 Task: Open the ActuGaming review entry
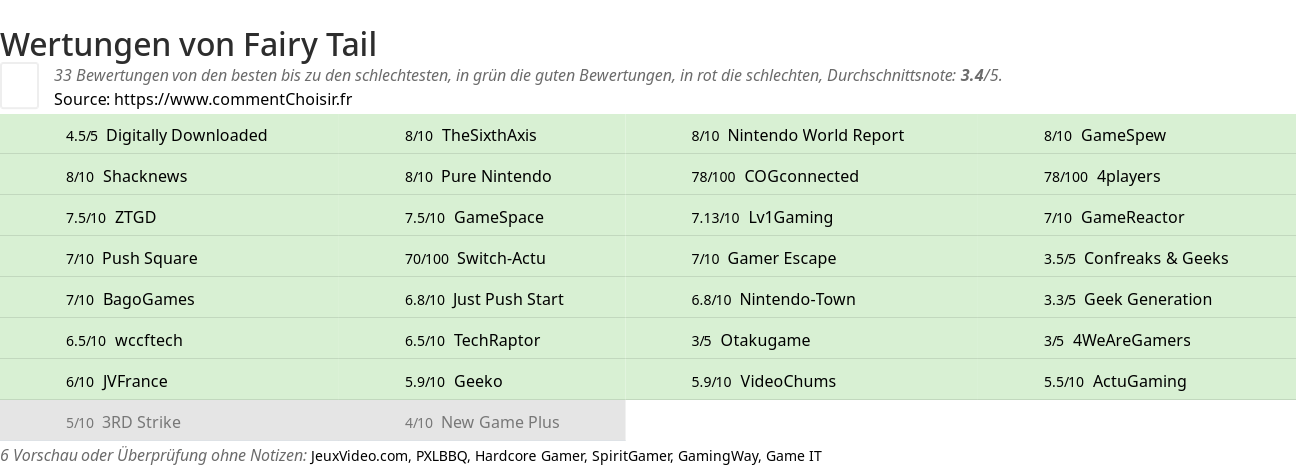tap(1140, 381)
